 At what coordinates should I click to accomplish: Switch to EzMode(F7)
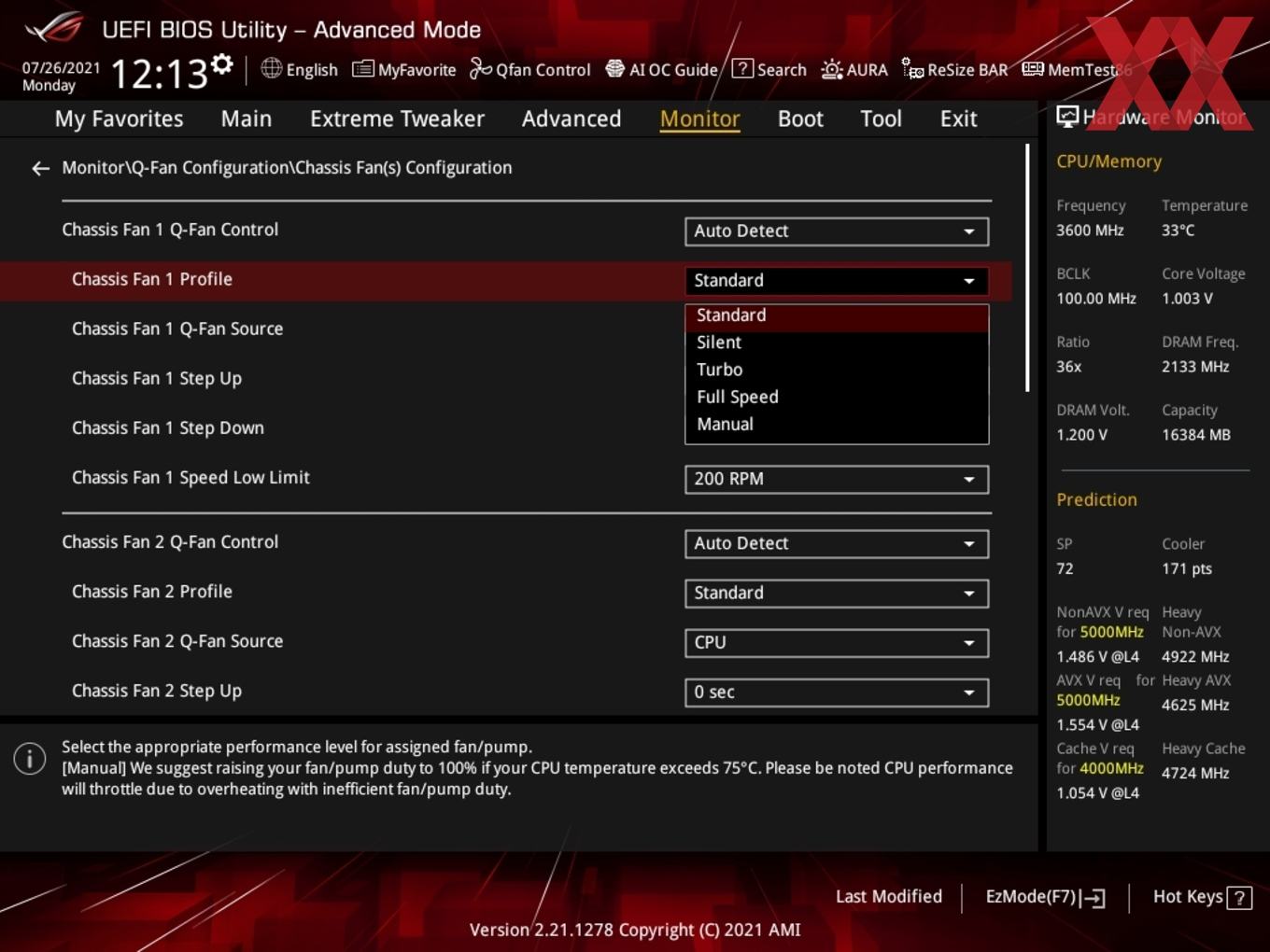1045,897
